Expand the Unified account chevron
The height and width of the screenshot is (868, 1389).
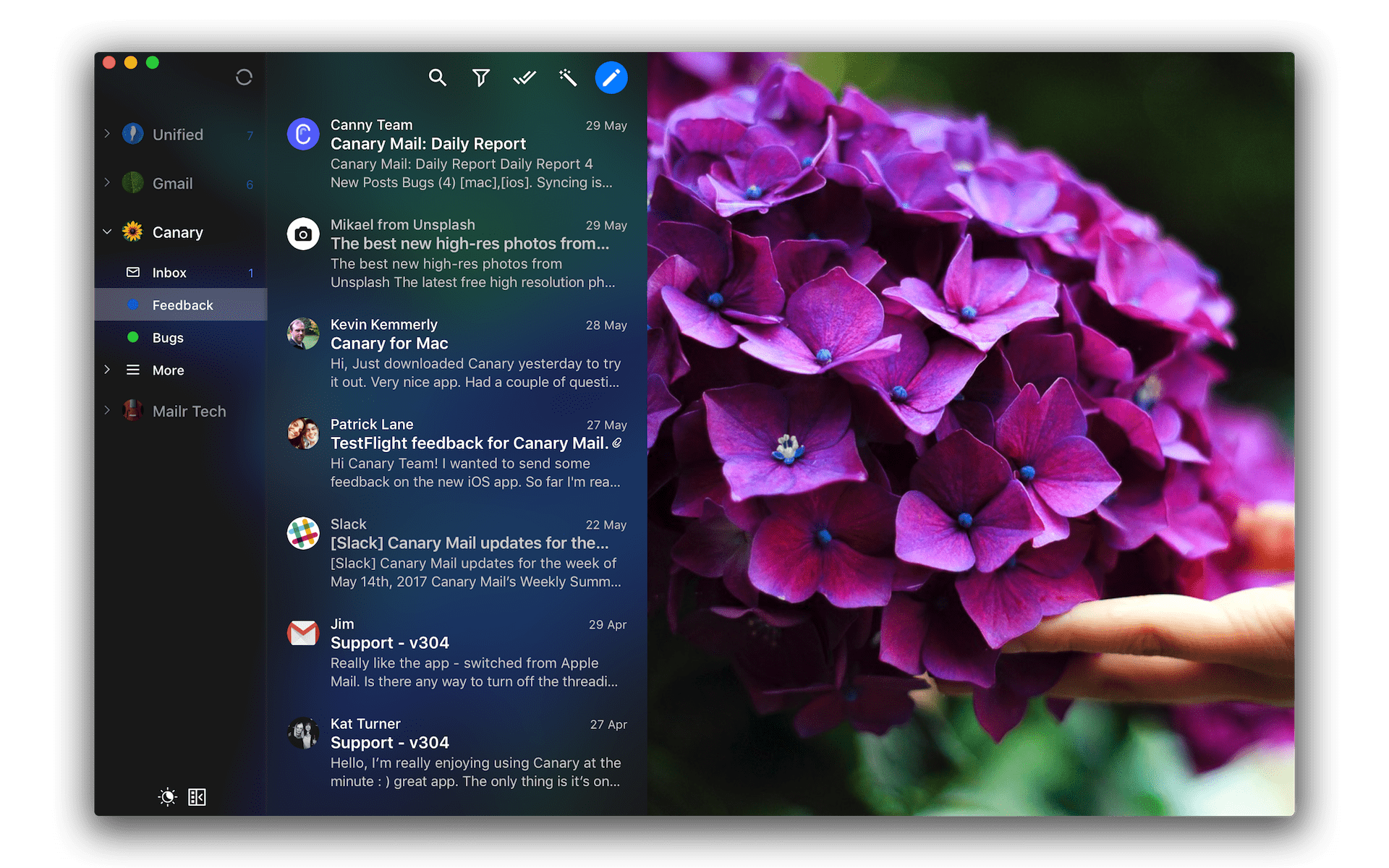(107, 134)
